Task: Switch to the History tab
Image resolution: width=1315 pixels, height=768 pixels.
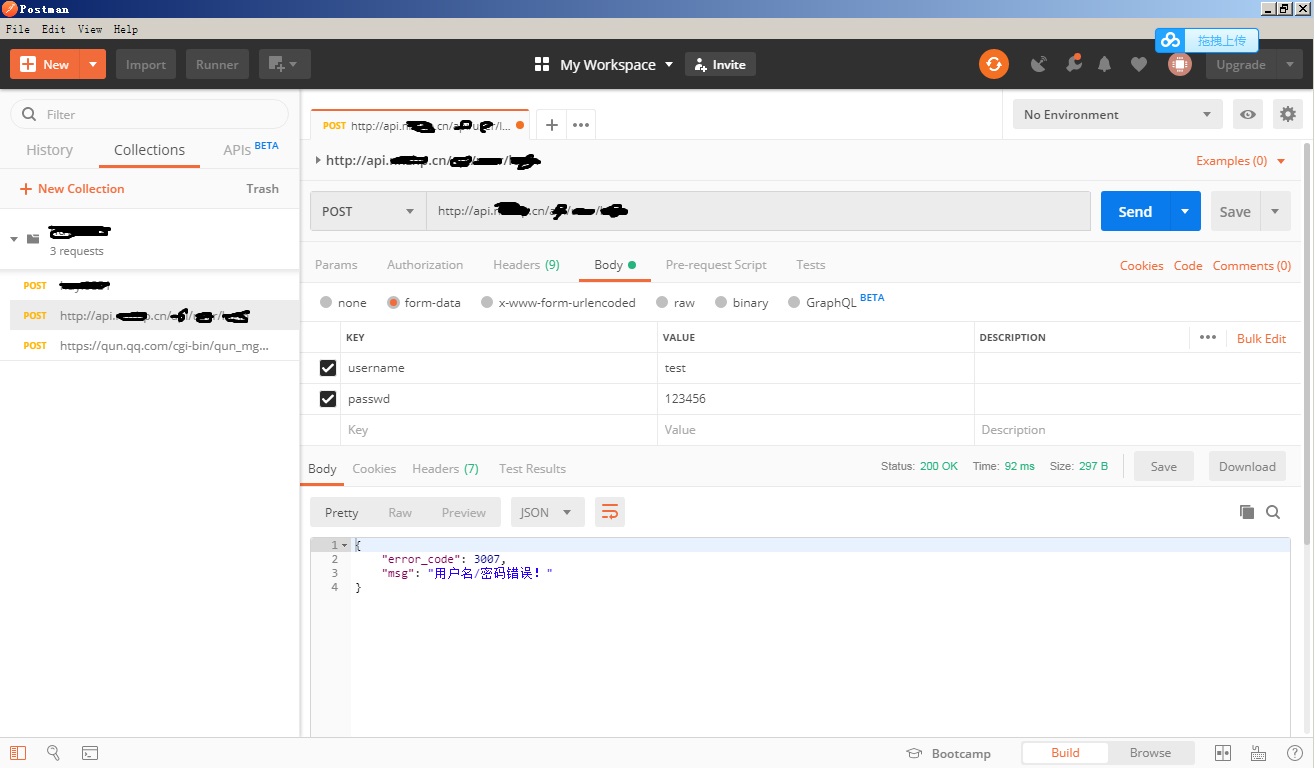Action: tap(49, 150)
